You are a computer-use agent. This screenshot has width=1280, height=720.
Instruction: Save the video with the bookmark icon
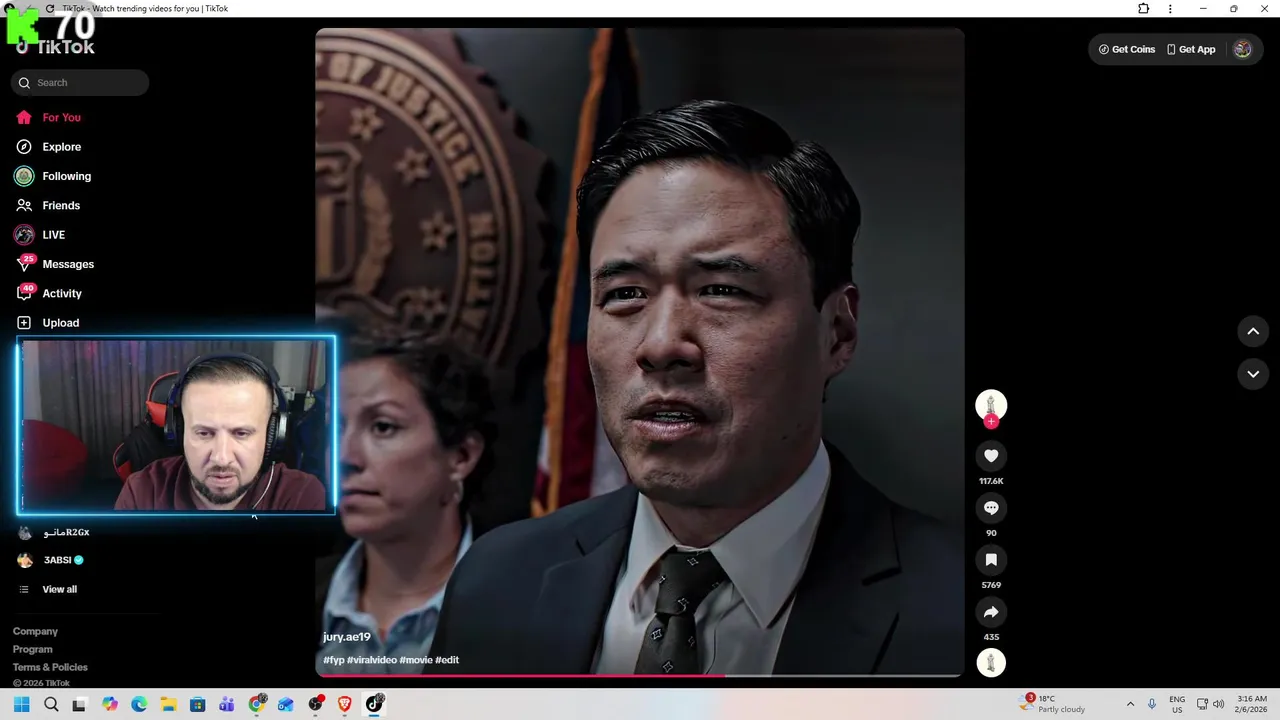click(x=991, y=560)
